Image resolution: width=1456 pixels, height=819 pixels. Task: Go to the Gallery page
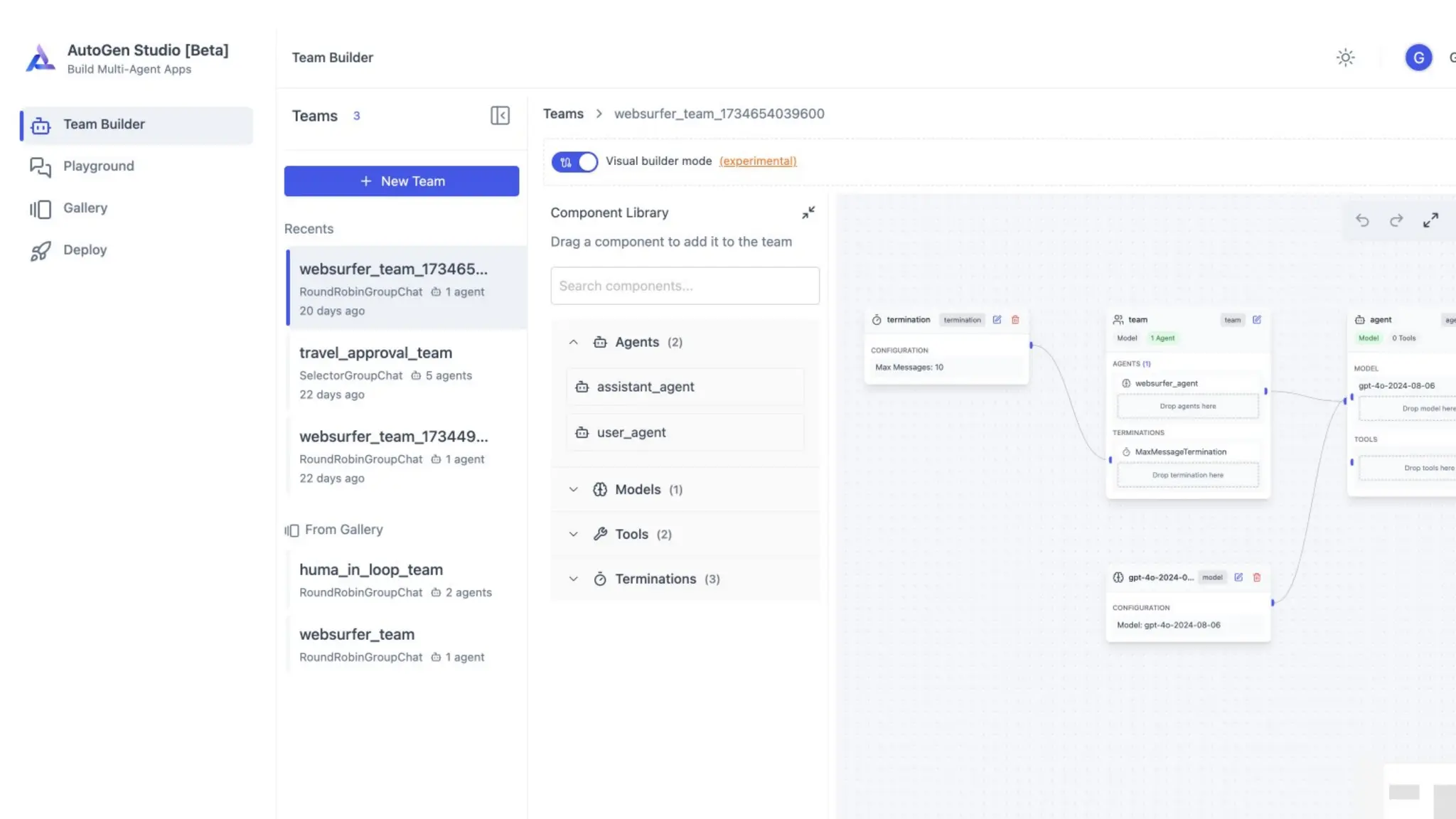(85, 208)
